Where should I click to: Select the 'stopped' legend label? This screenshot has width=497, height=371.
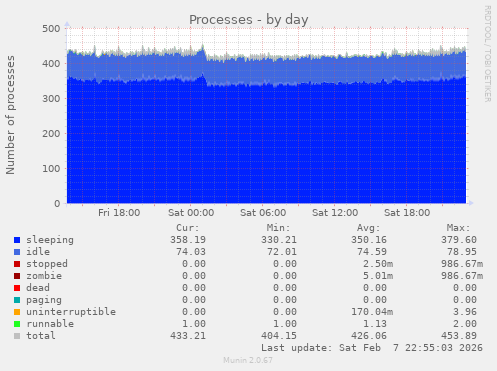click(47, 264)
